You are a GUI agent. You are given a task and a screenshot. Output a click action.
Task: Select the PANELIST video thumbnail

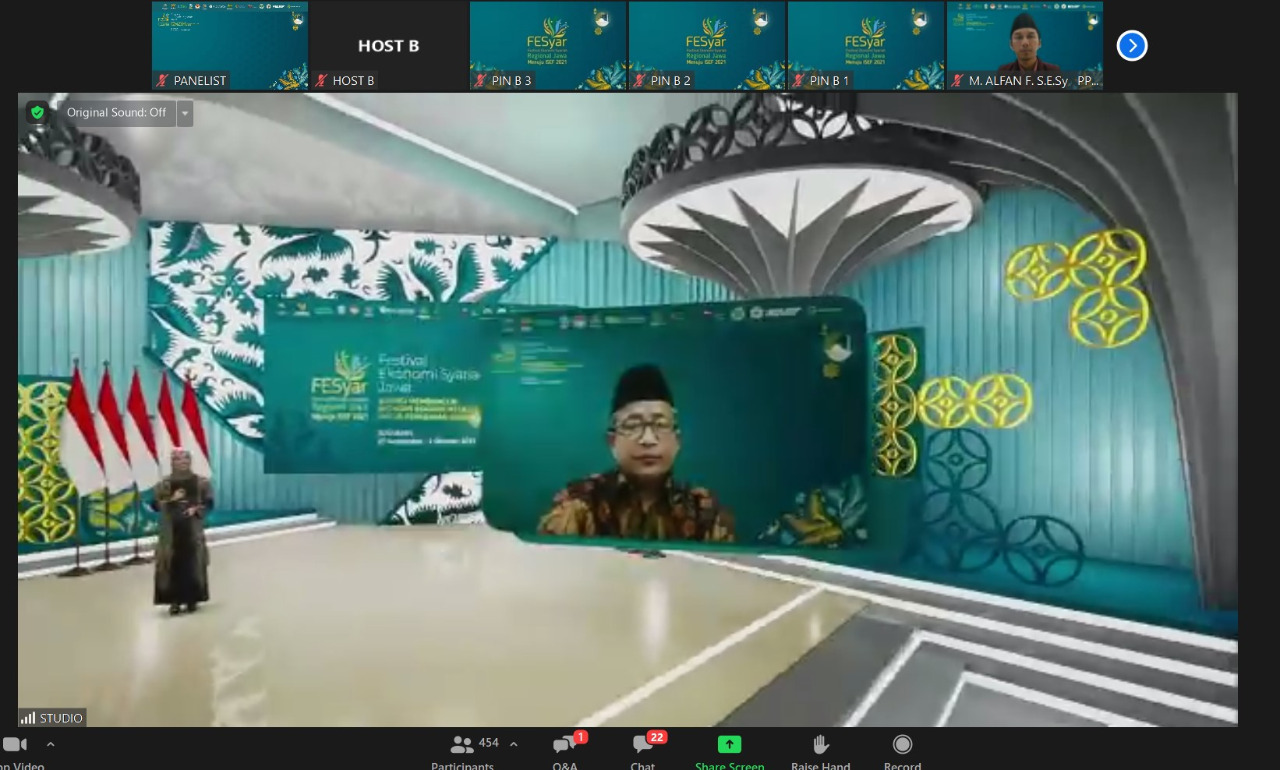coord(230,46)
